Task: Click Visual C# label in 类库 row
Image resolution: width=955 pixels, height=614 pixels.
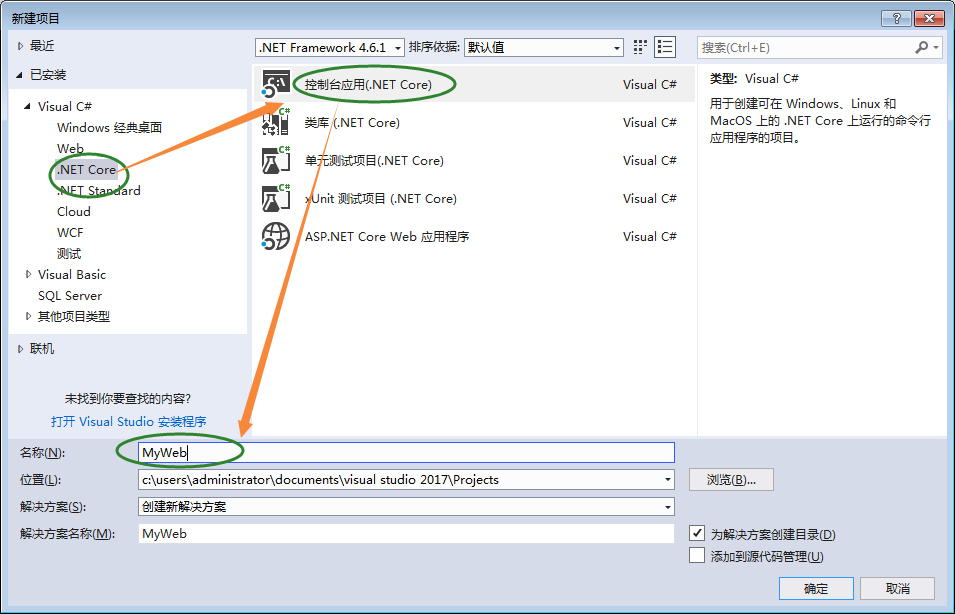Action: pyautogui.click(x=649, y=122)
